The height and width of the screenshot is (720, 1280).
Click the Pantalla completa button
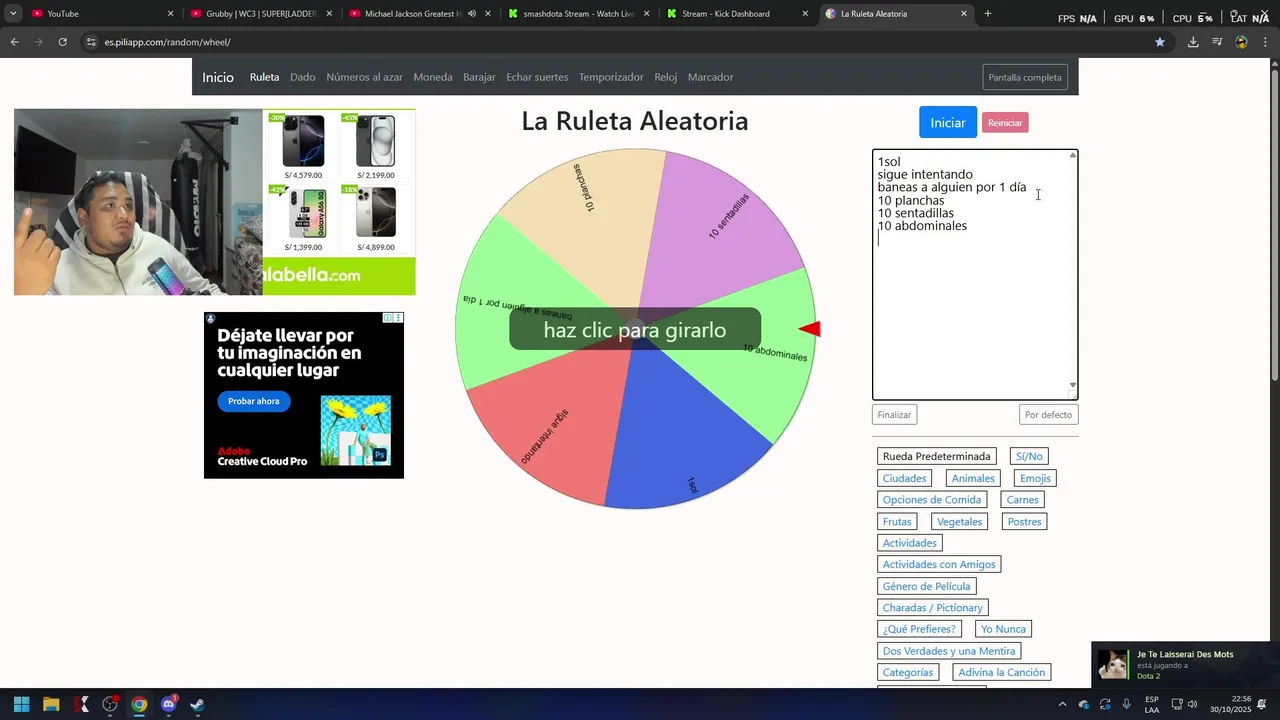(1025, 77)
